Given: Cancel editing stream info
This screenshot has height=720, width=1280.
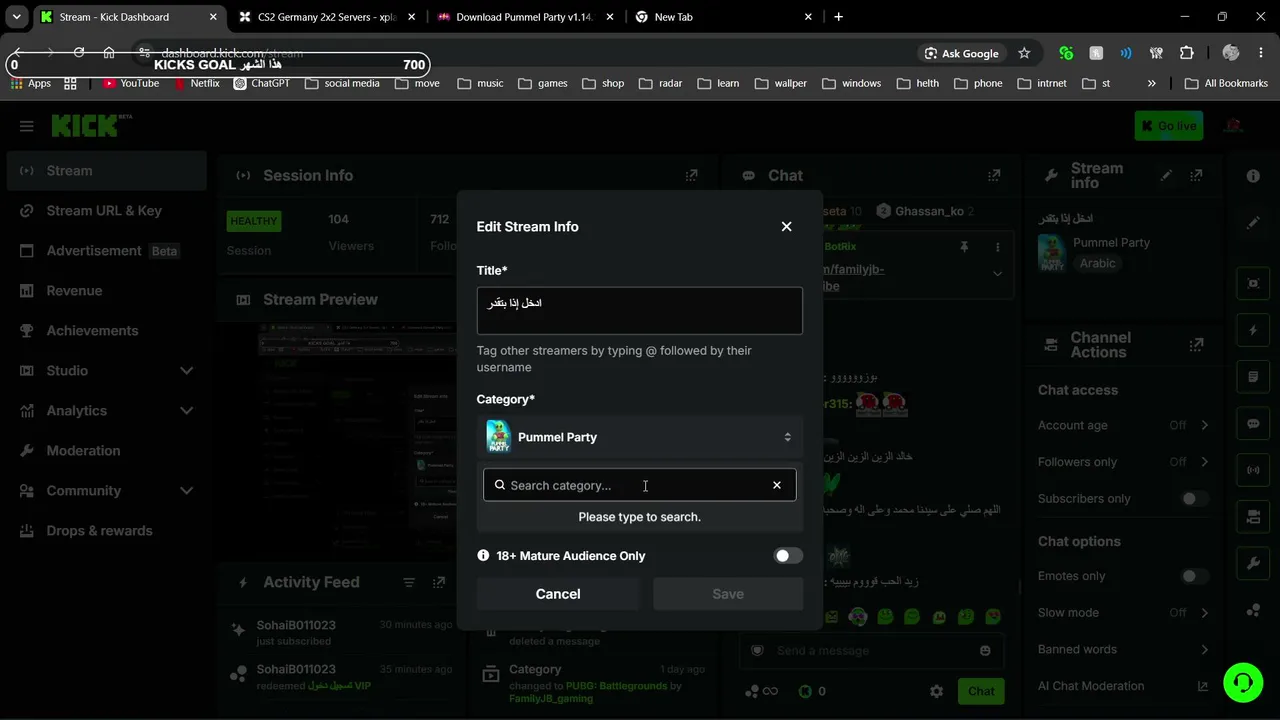Looking at the screenshot, I should click(558, 594).
